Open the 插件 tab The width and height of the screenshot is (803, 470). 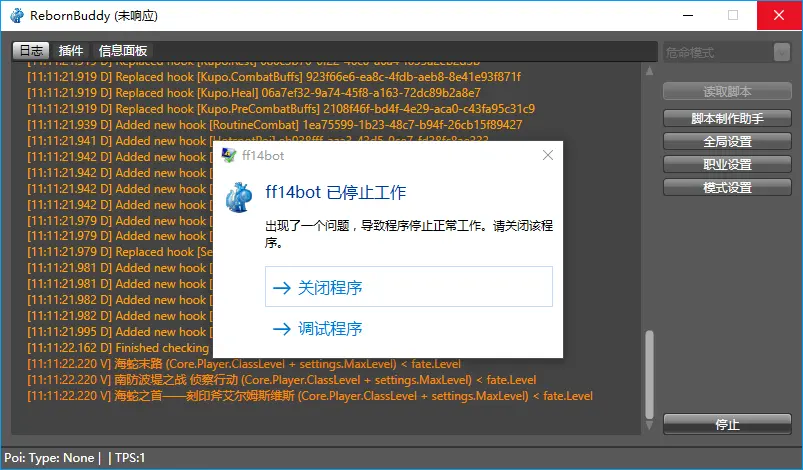pyautogui.click(x=71, y=51)
